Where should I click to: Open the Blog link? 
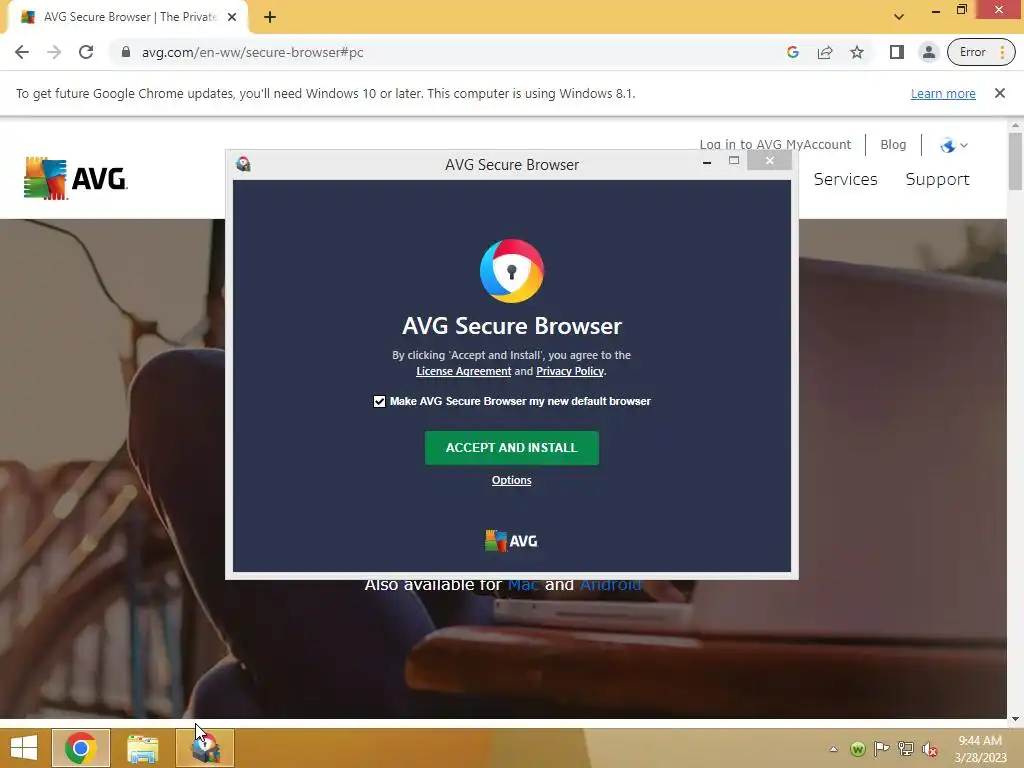[893, 144]
